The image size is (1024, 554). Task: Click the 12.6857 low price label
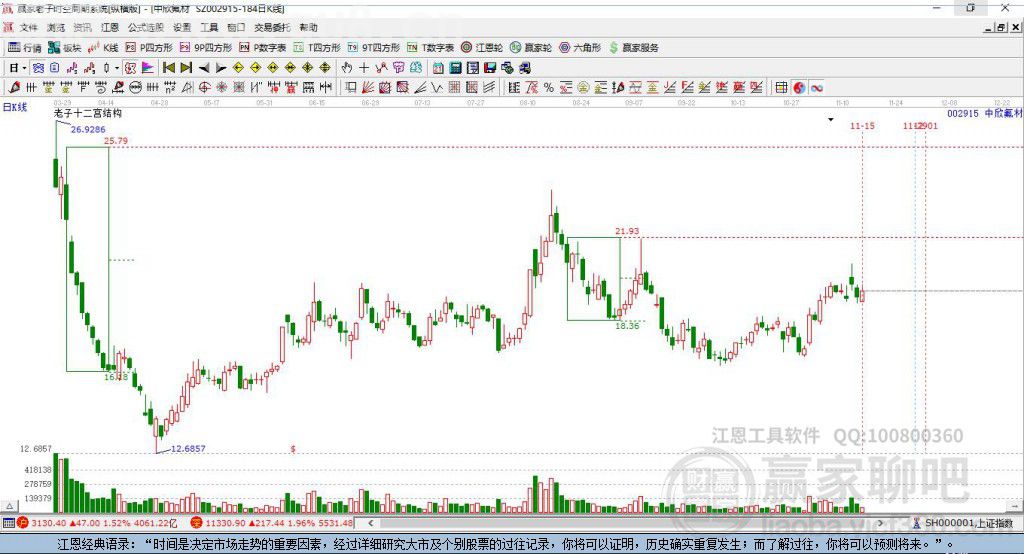[x=188, y=449]
